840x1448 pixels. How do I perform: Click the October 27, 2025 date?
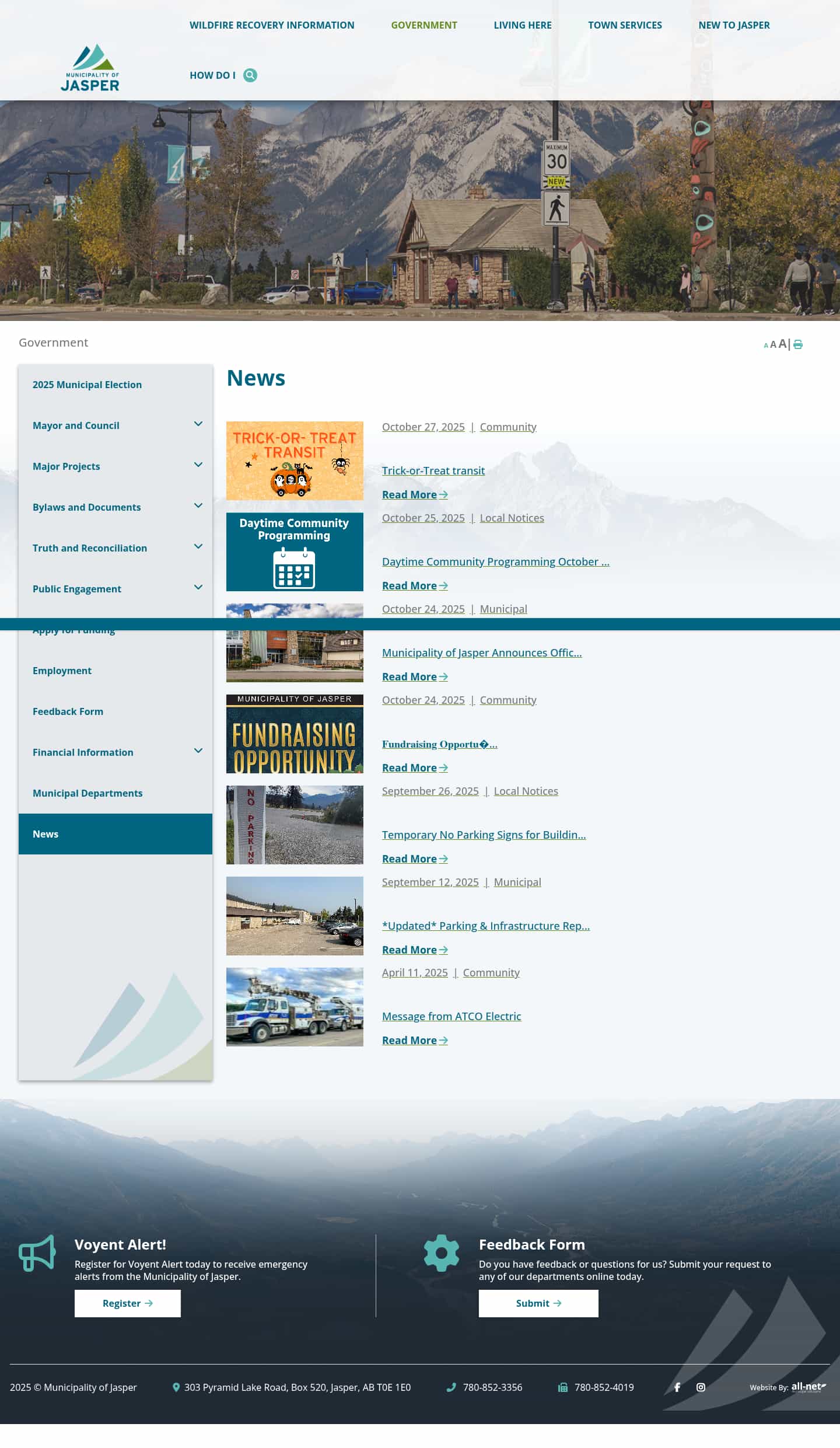click(x=423, y=427)
